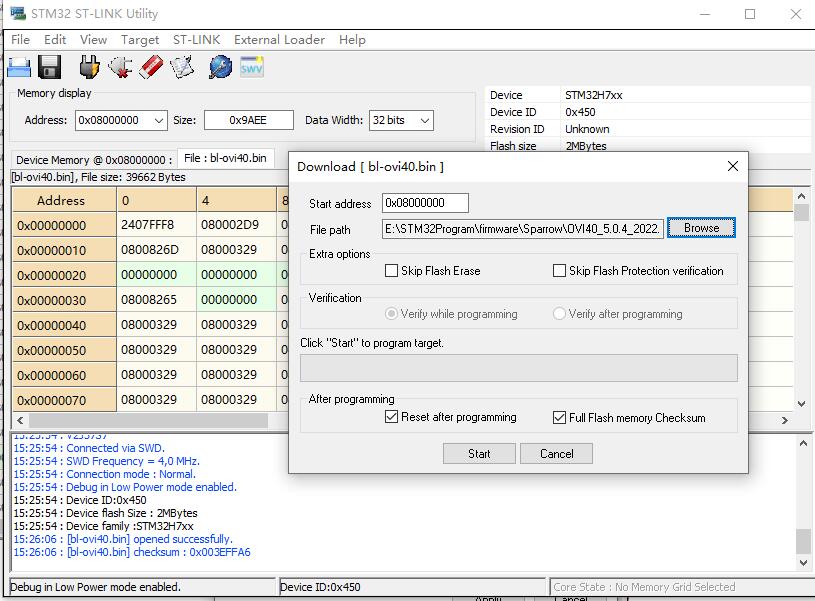Click memory grid scroll right arrow
This screenshot has height=601, width=815.
(785, 420)
